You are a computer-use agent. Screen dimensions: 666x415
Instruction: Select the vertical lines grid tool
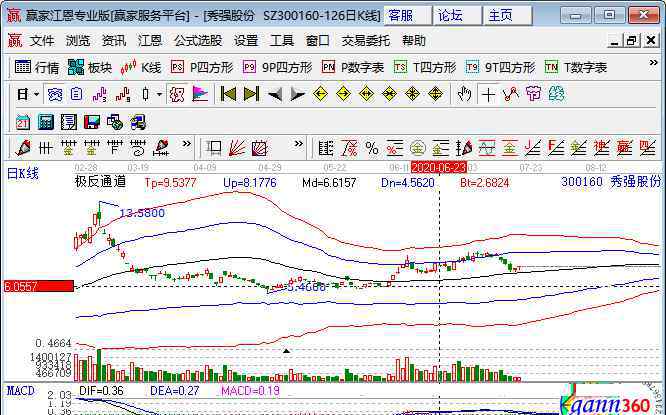coord(45,148)
